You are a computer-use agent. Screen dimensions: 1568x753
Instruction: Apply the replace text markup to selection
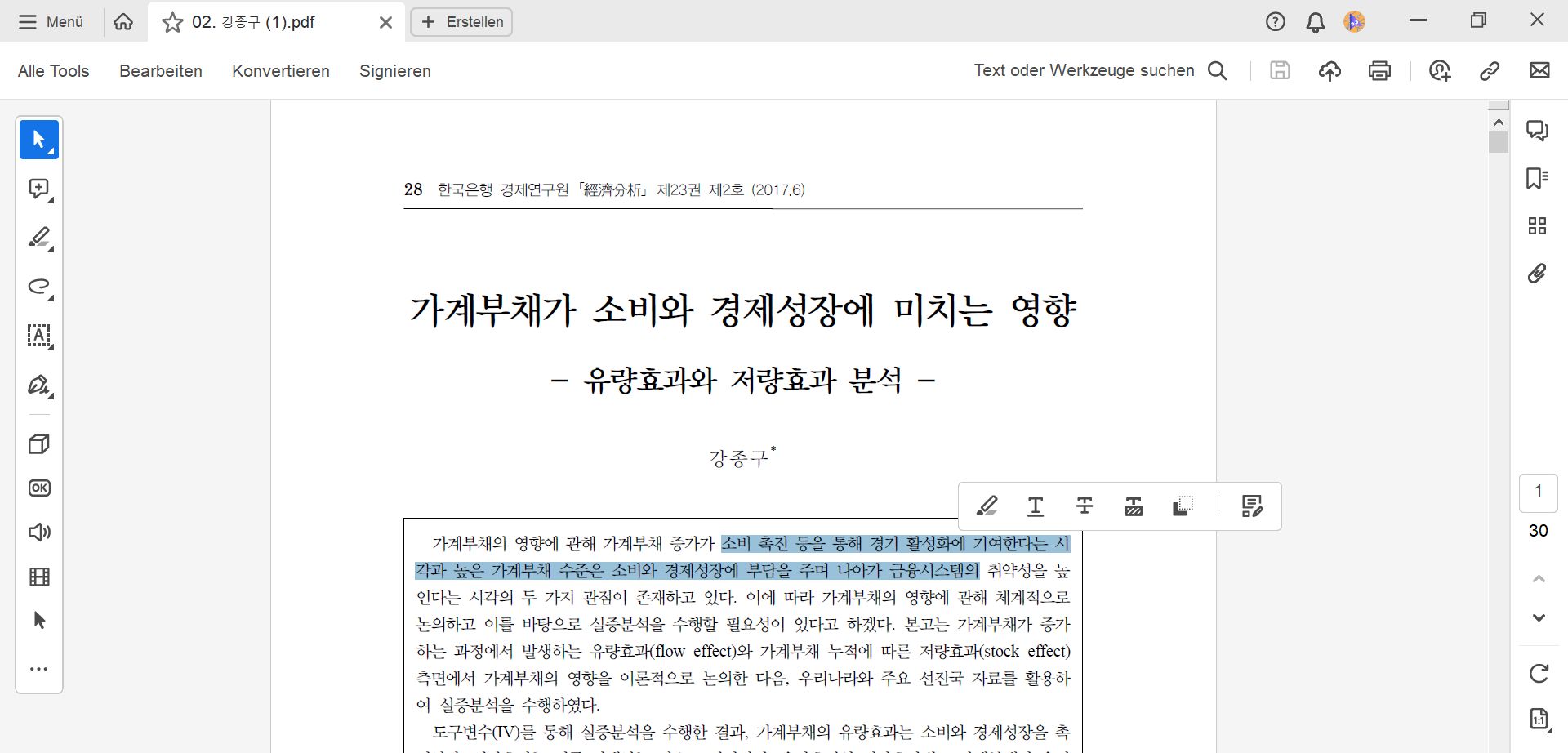coord(1134,506)
